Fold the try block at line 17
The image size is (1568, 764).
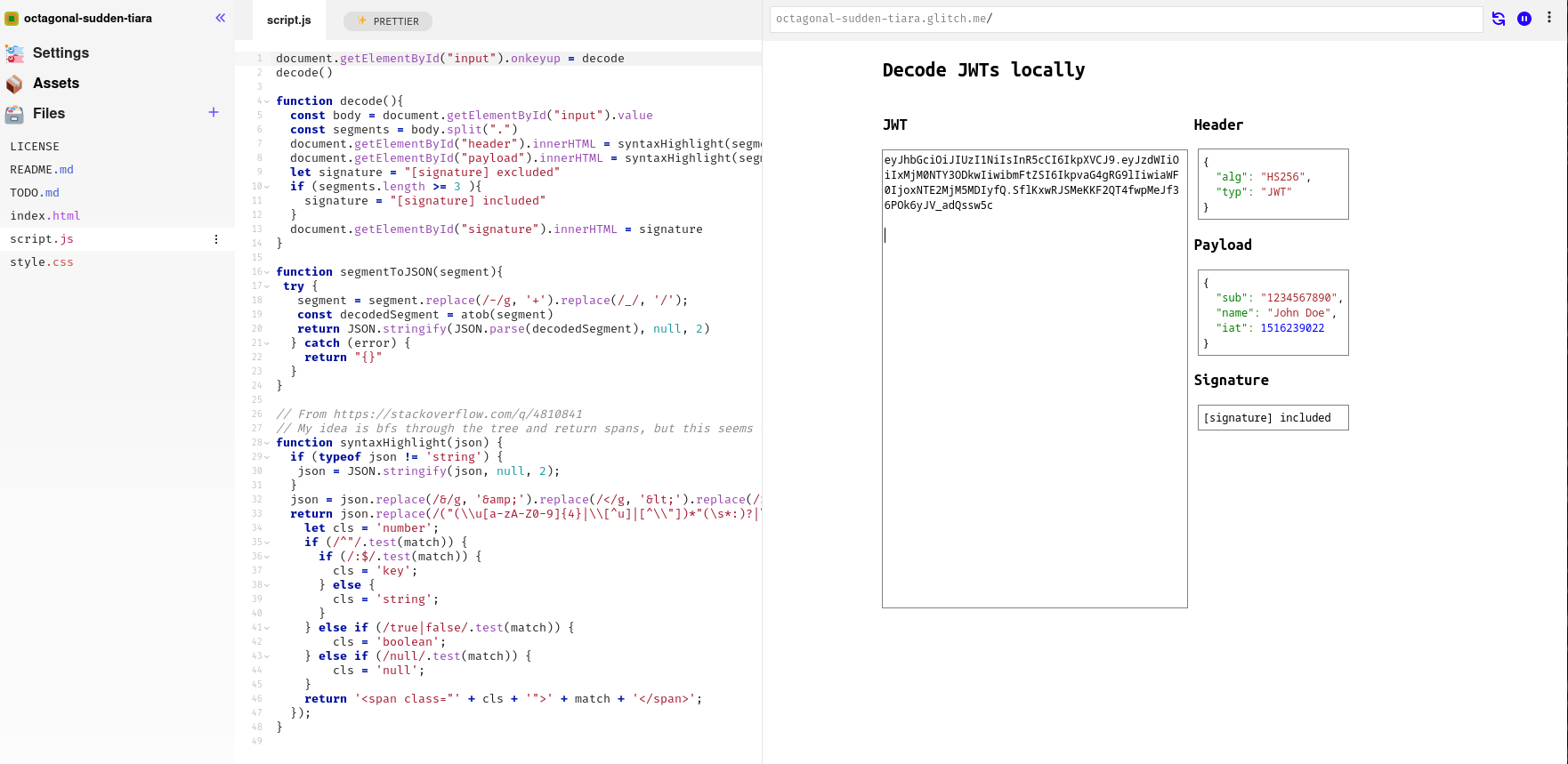tap(267, 286)
